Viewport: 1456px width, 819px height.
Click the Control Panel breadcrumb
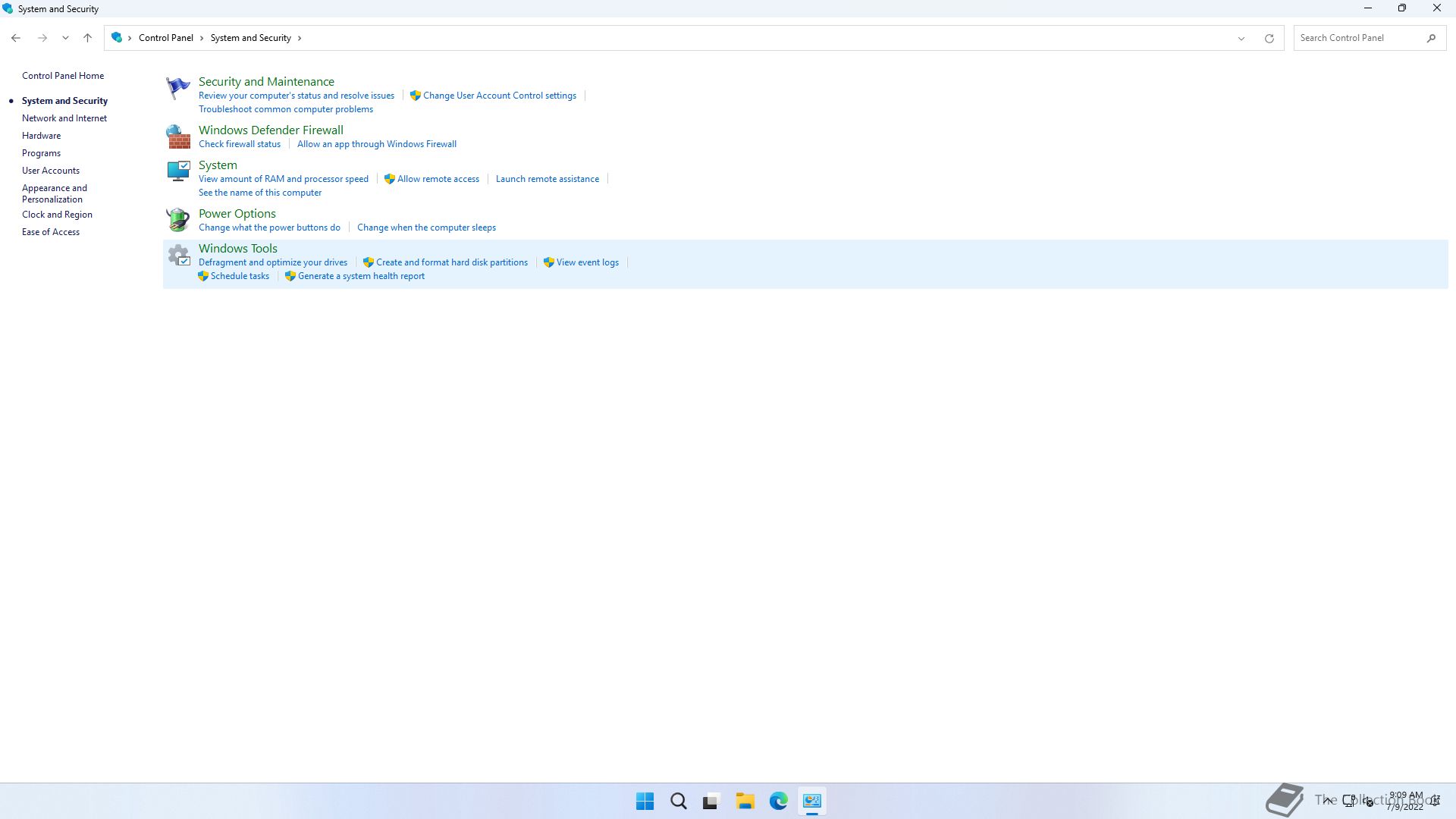[x=165, y=38]
